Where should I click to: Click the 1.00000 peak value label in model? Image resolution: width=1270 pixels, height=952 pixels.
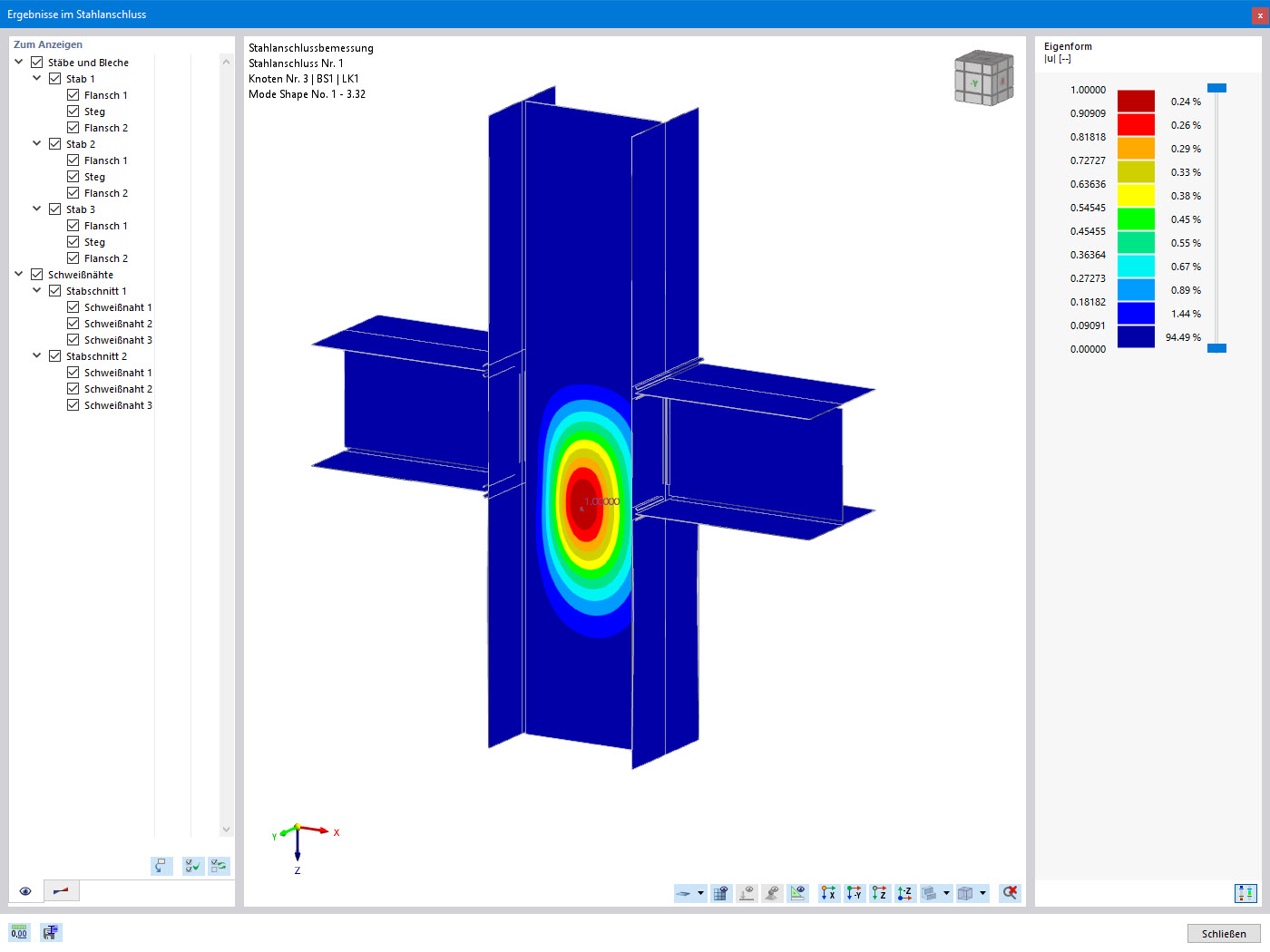tap(602, 501)
